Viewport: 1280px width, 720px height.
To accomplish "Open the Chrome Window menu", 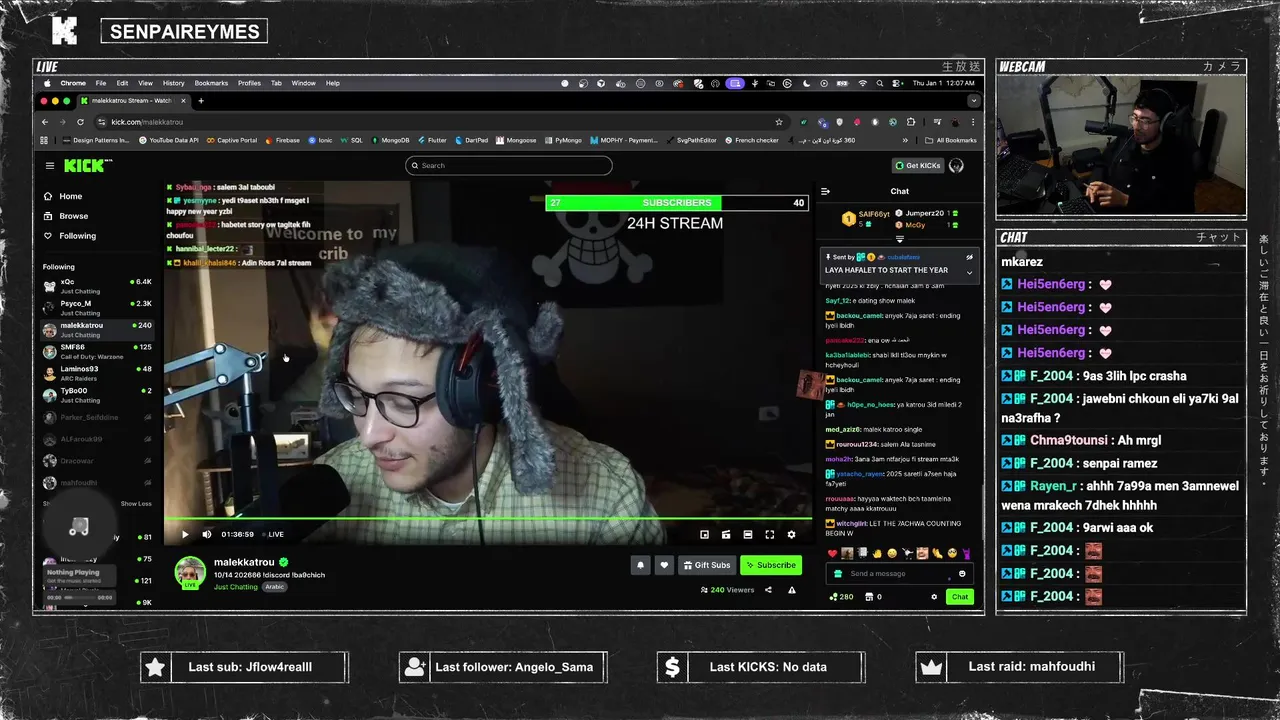I will [x=303, y=83].
